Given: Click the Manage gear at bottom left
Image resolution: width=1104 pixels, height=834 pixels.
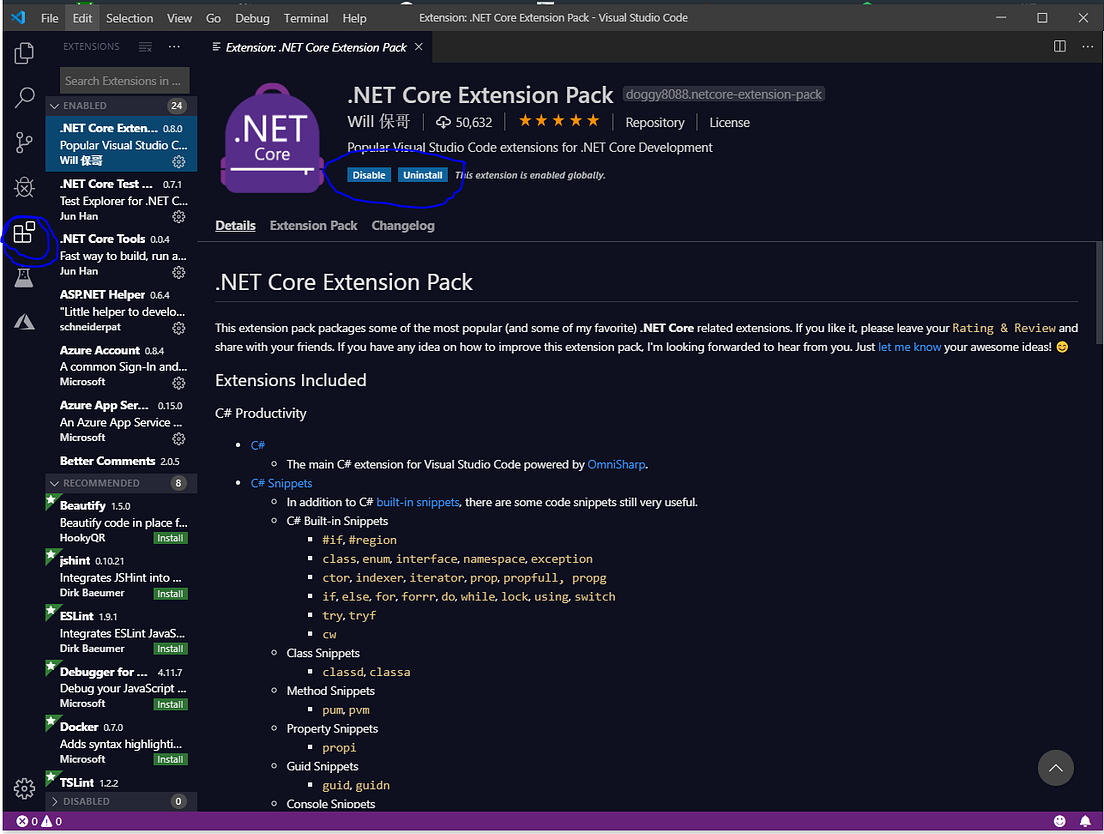Looking at the screenshot, I should (x=24, y=789).
